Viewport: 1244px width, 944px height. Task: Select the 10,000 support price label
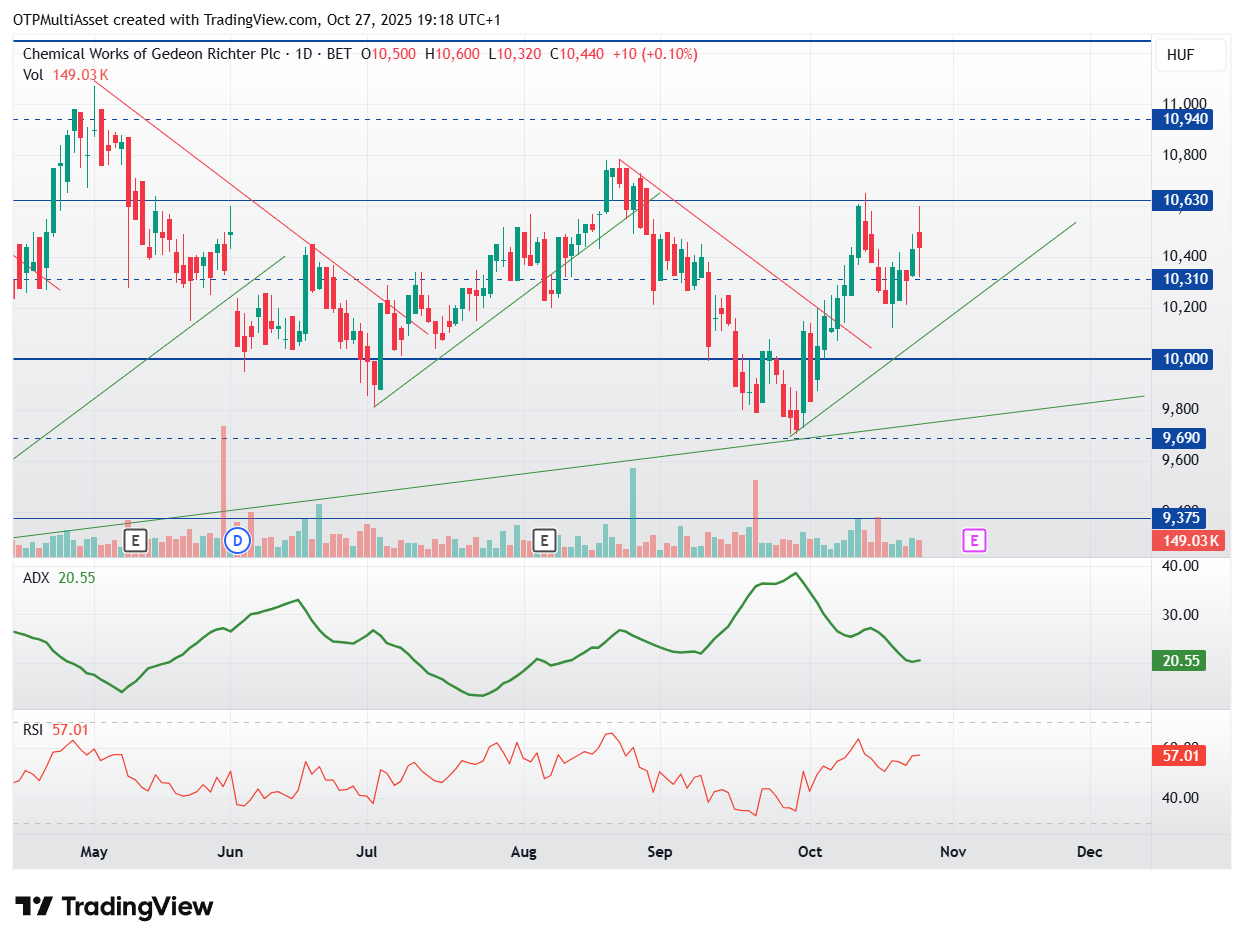point(1186,359)
